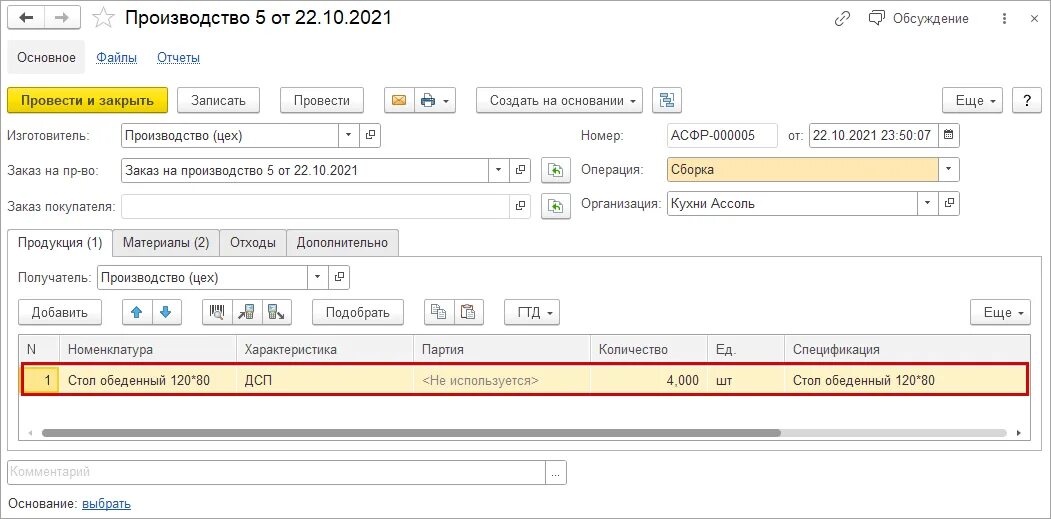Open the document structure icon
This screenshot has height=519, width=1051.
(667, 101)
